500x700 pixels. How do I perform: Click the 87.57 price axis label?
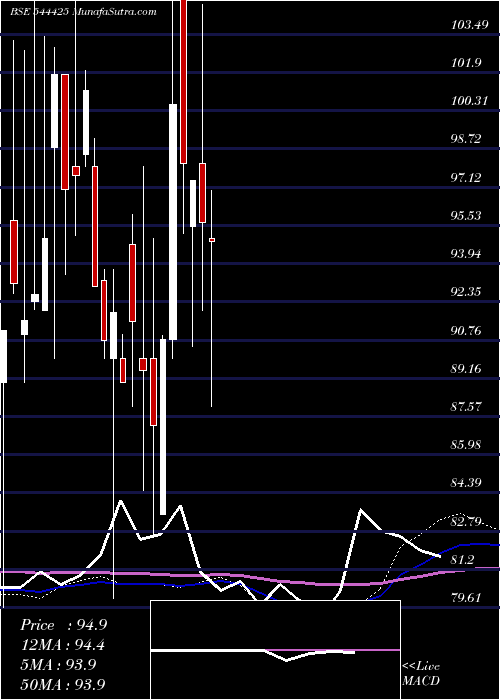coord(467,407)
